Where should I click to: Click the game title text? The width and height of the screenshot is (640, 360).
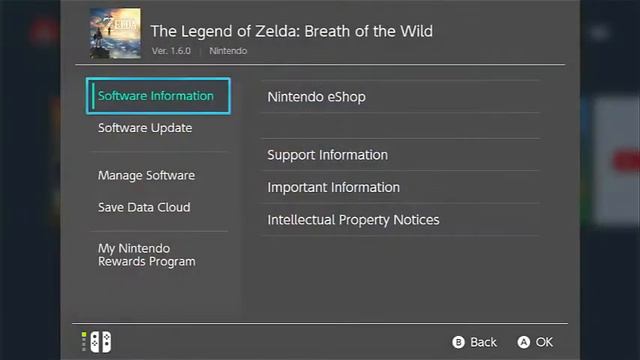tap(292, 31)
